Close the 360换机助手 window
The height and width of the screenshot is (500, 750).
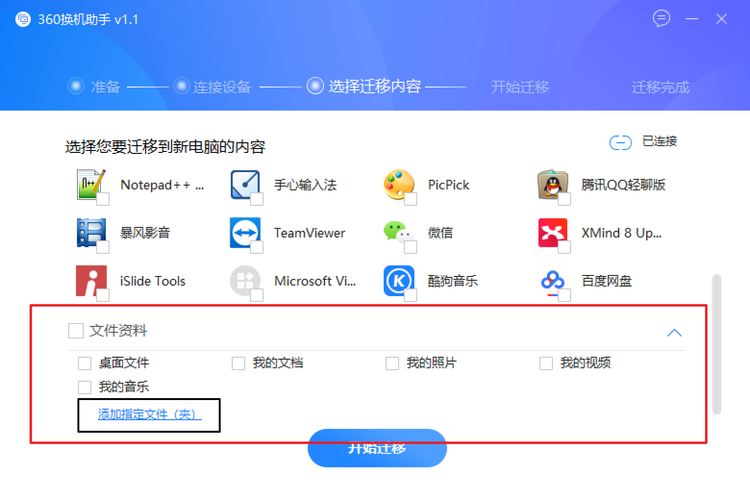tap(721, 19)
